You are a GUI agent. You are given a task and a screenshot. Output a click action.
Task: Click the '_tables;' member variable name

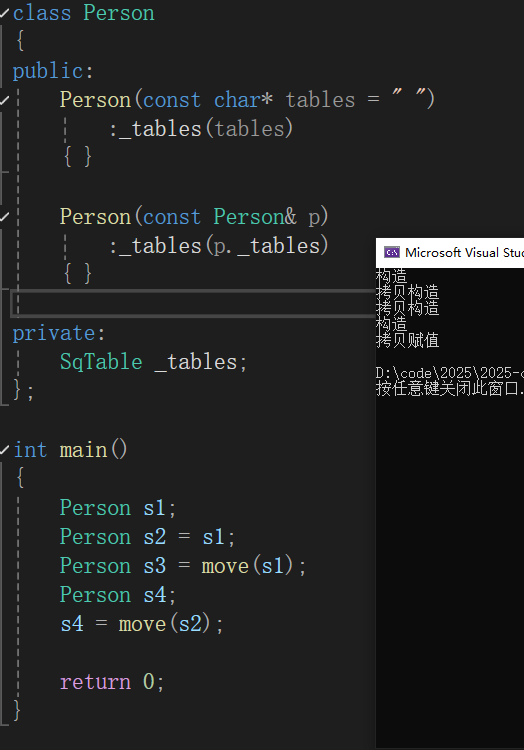tap(201, 362)
